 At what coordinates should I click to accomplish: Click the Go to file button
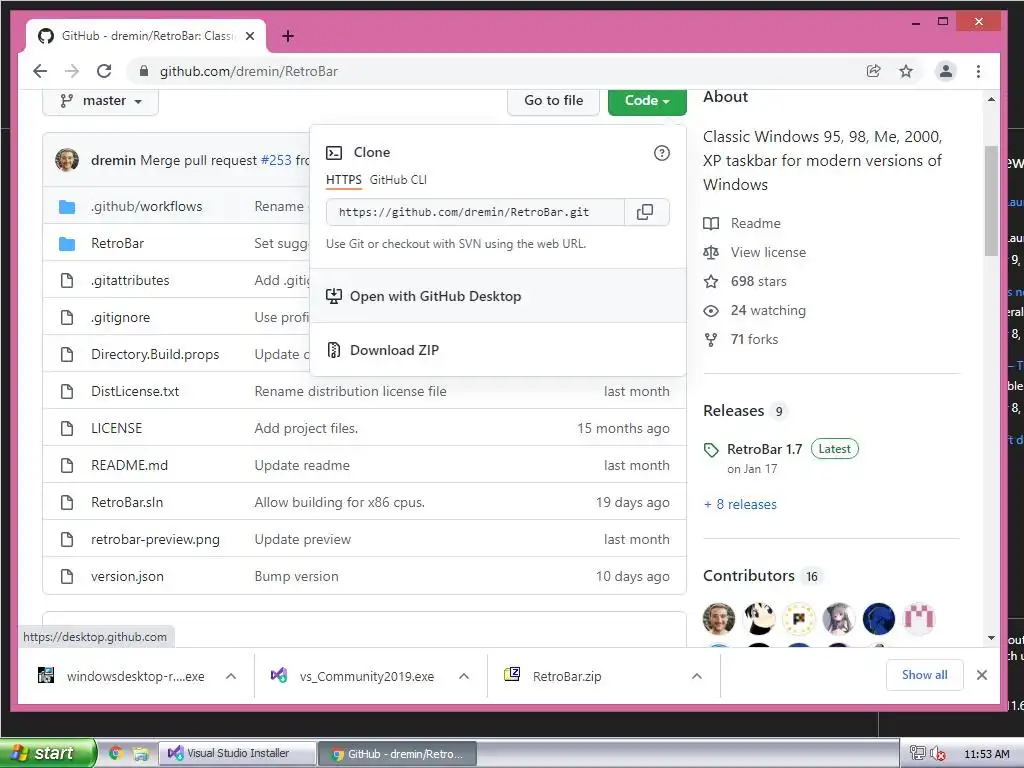(553, 101)
